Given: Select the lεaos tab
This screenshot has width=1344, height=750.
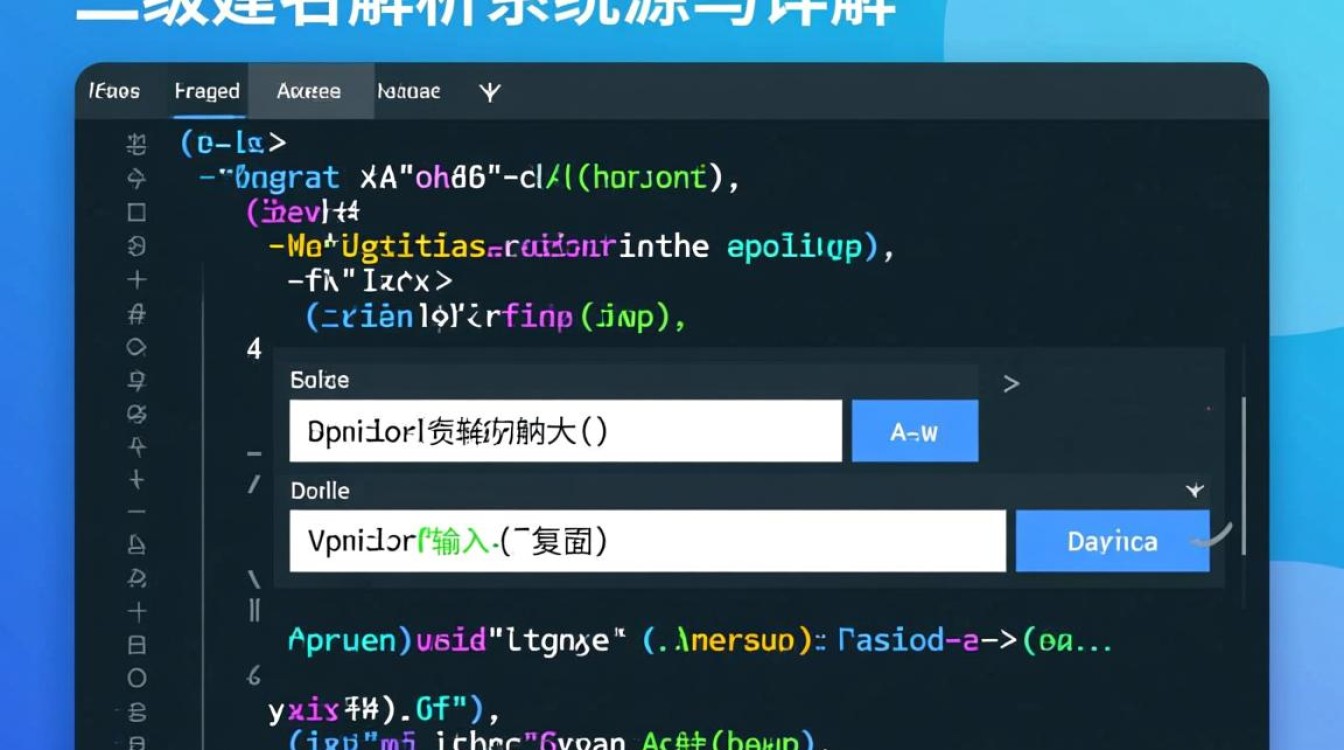Looking at the screenshot, I should click(114, 92).
